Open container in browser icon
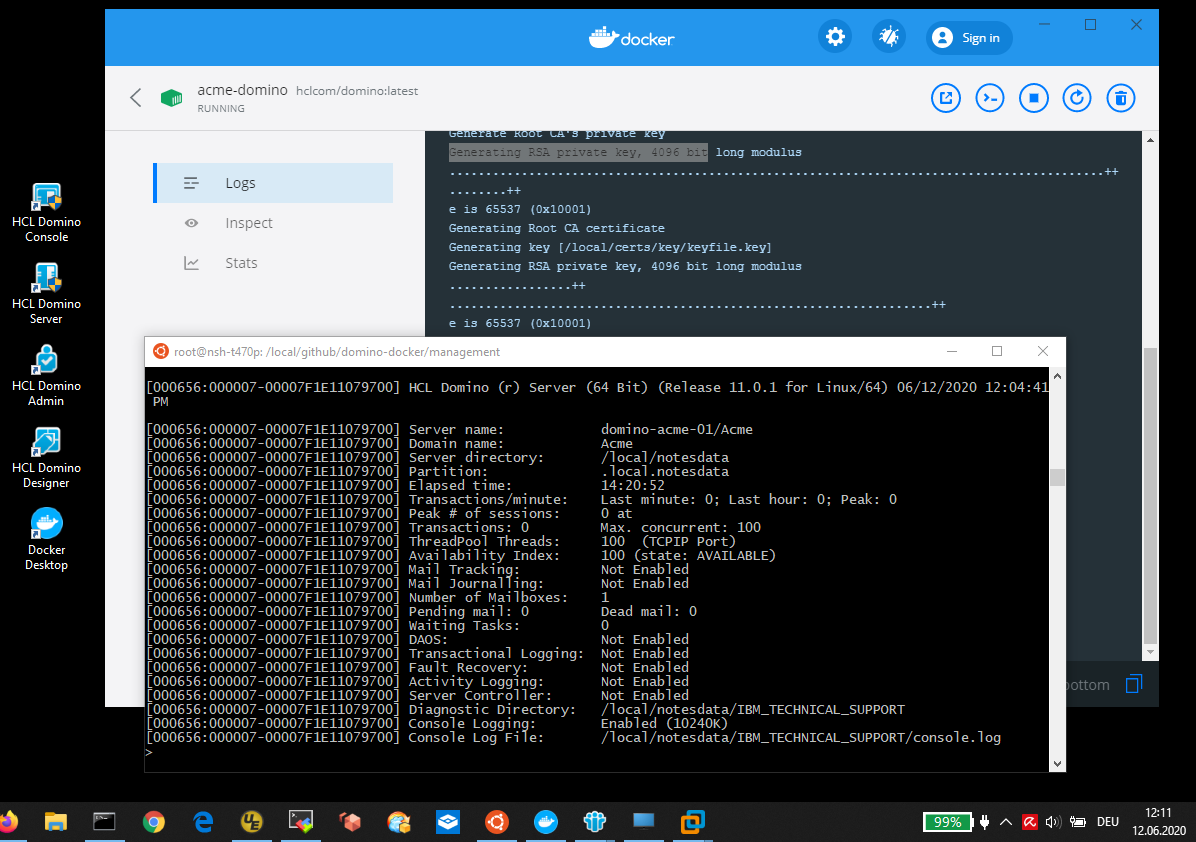 tap(946, 98)
